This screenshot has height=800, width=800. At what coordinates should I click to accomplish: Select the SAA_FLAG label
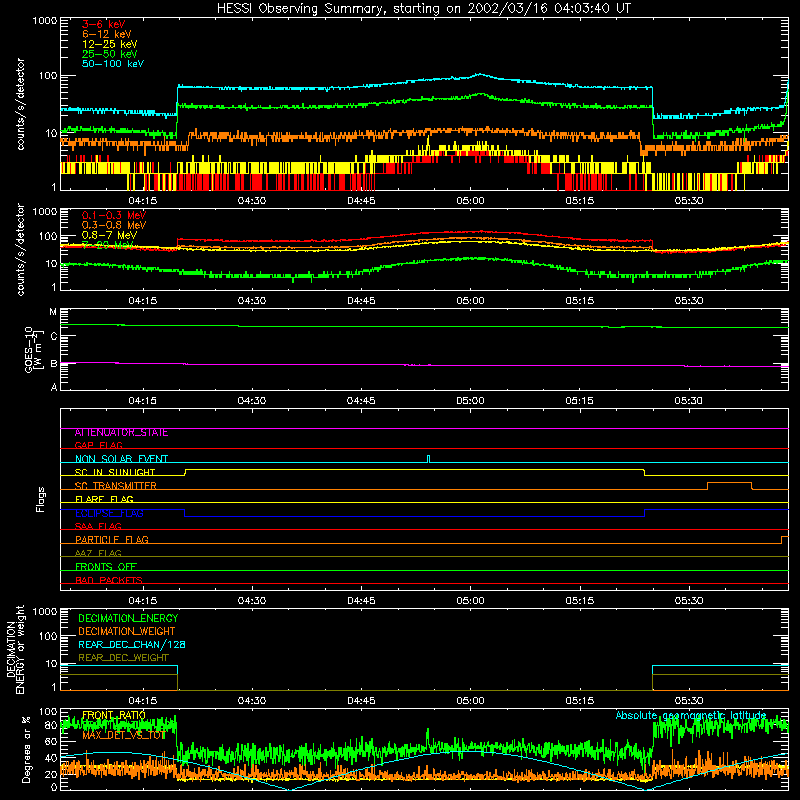tap(98, 526)
